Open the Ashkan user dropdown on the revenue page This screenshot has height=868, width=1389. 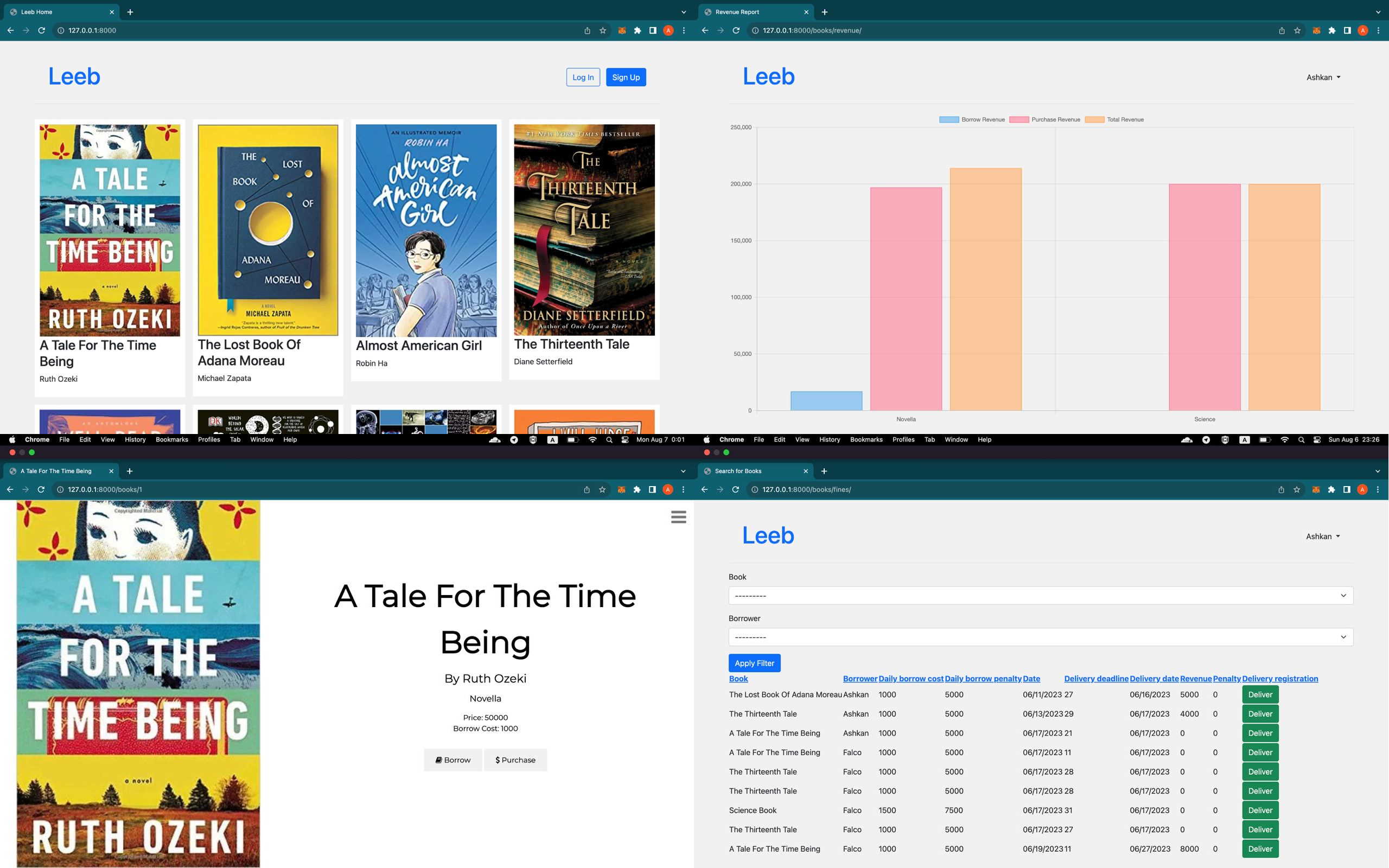point(1323,78)
